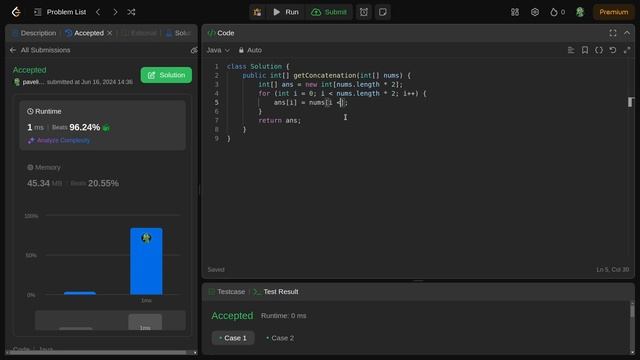Pick a random problem shuffle icon
This screenshot has width=640, height=360.
point(131,12)
